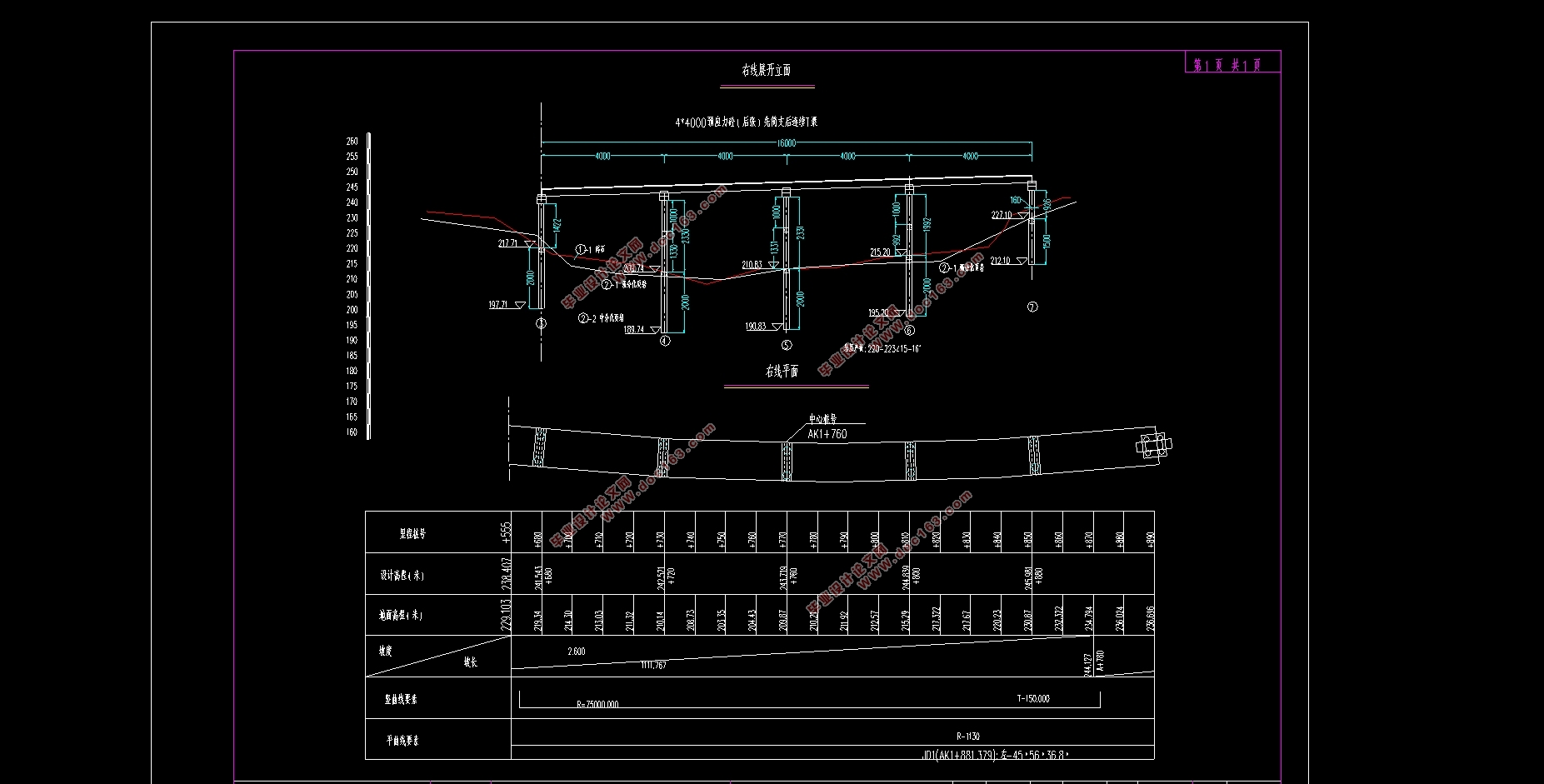Click vertical curve radius 'R=75000.000'
The width and height of the screenshot is (1544, 784).
pyautogui.click(x=597, y=705)
